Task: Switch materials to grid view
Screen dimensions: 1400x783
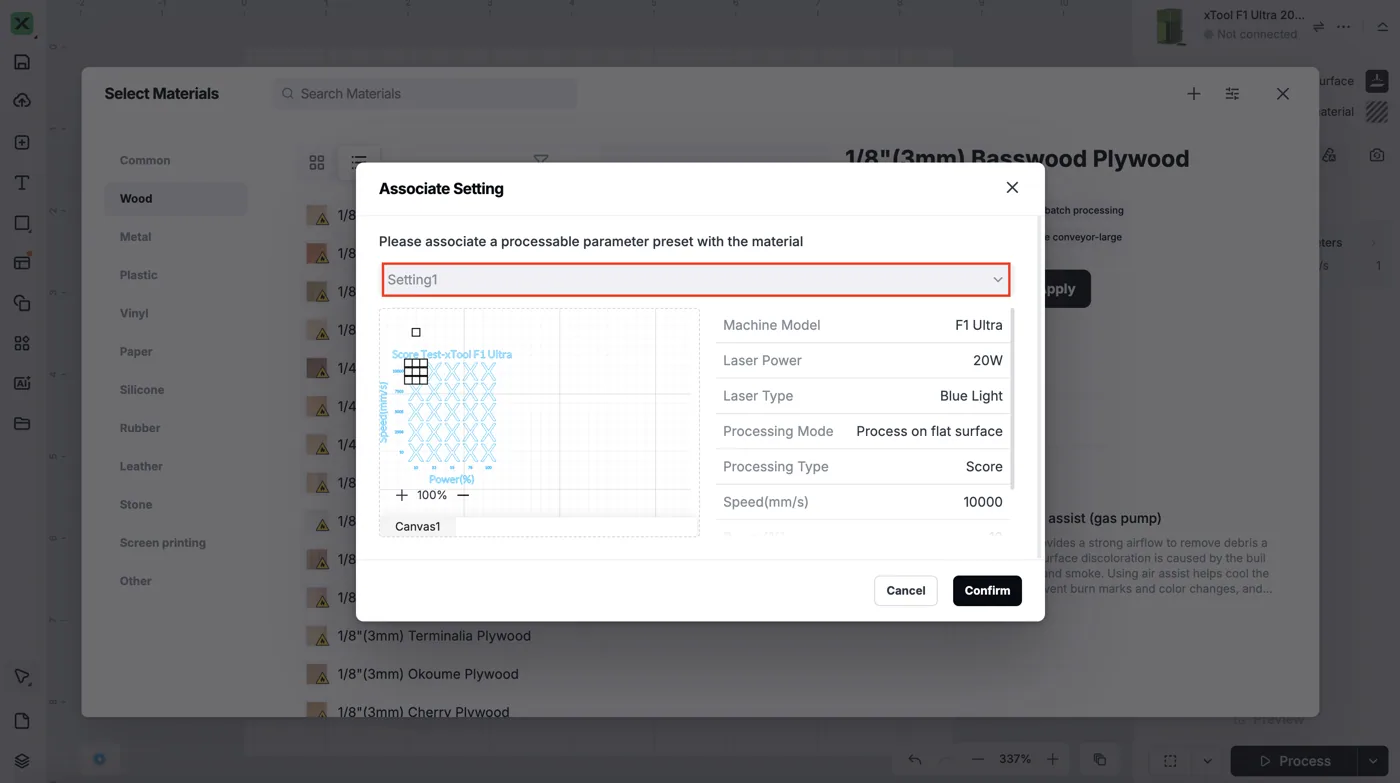Action: click(317, 162)
